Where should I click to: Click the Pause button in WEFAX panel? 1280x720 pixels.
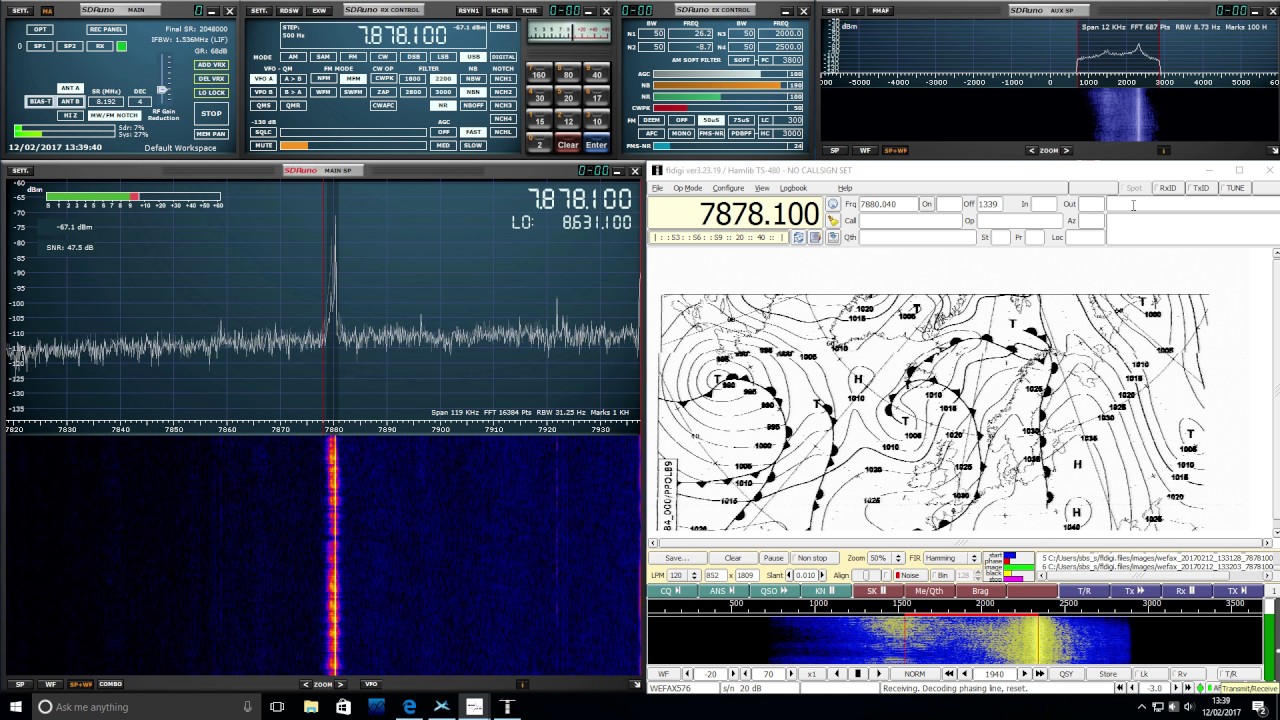point(773,558)
